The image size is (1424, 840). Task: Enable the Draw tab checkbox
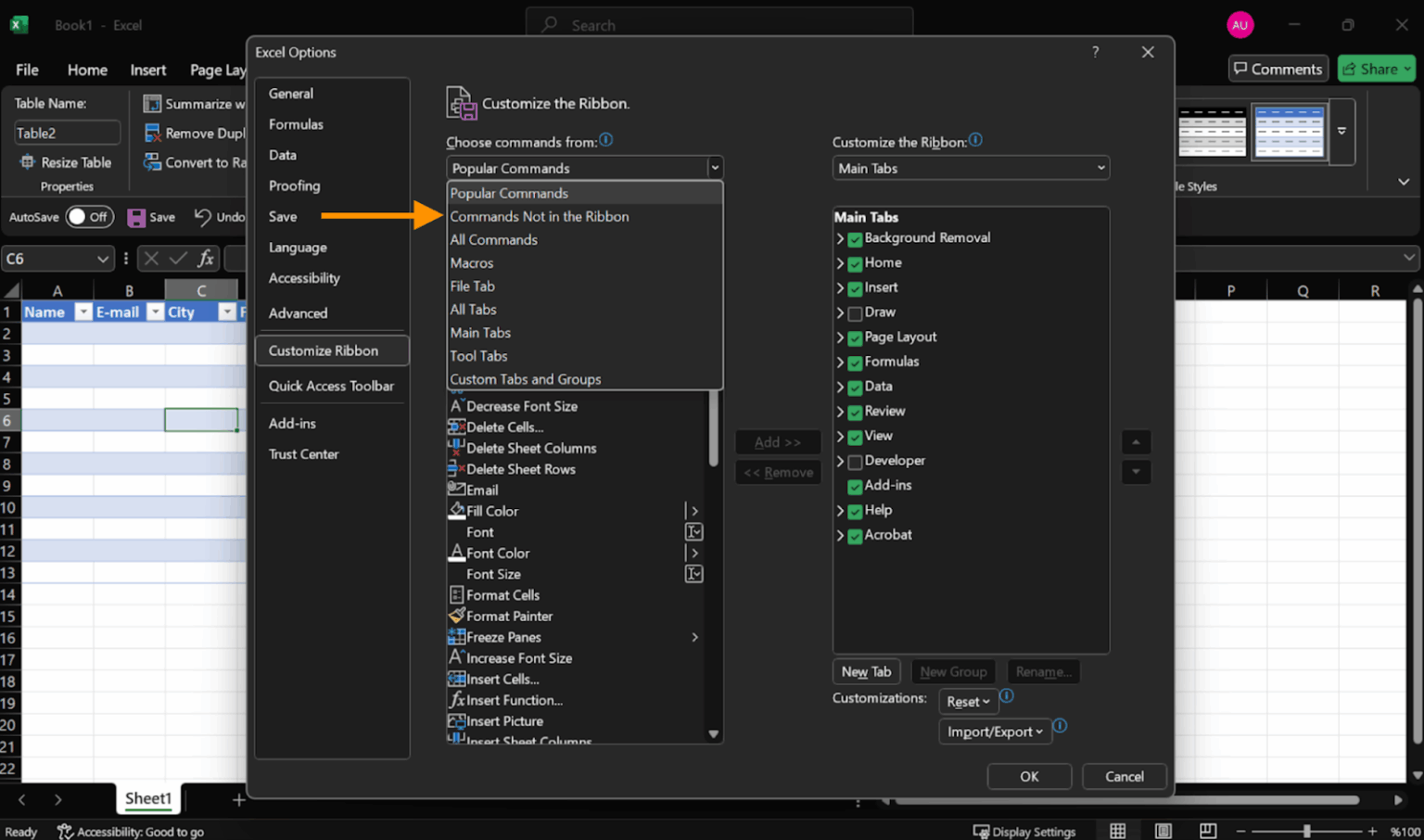click(x=854, y=312)
